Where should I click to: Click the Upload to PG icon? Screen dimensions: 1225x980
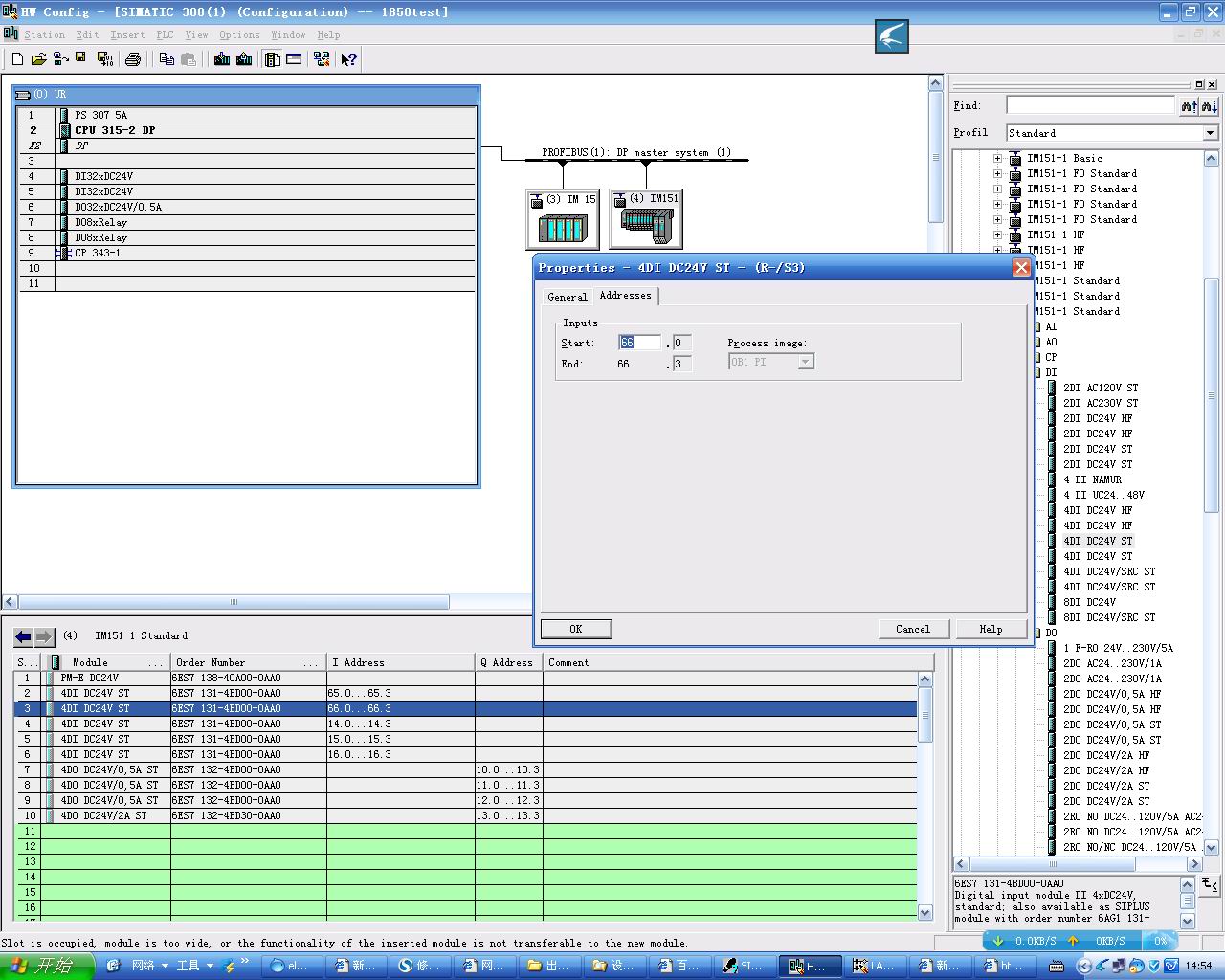(244, 59)
